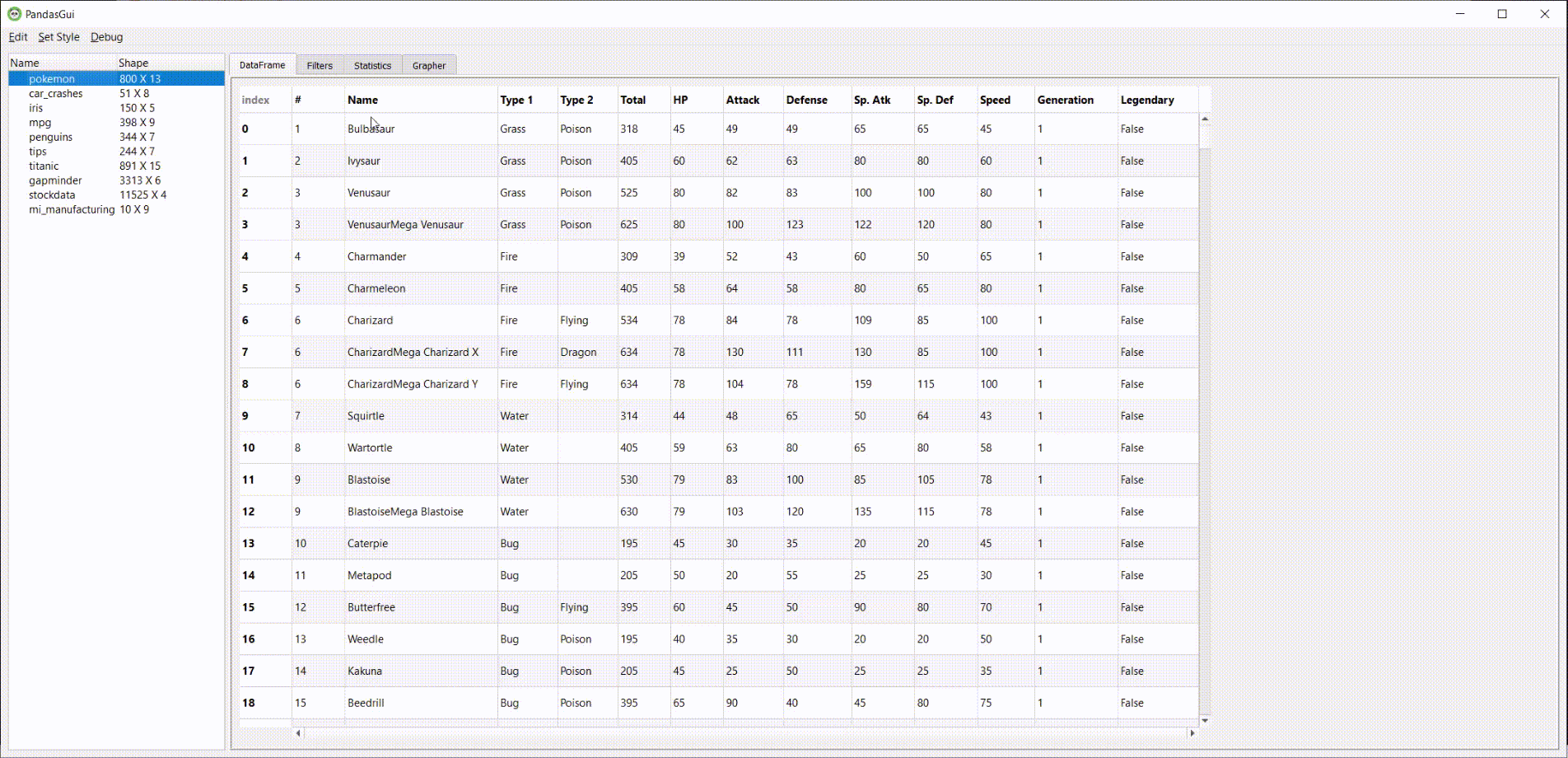Click the scroll up arrow of table
Screen dimensions: 1568x758
pos(1205,119)
